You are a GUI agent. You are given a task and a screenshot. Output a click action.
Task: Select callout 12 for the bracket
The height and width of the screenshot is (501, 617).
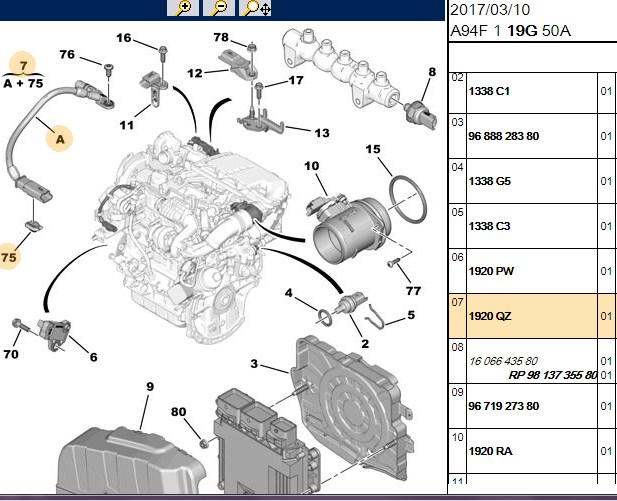[x=195, y=73]
